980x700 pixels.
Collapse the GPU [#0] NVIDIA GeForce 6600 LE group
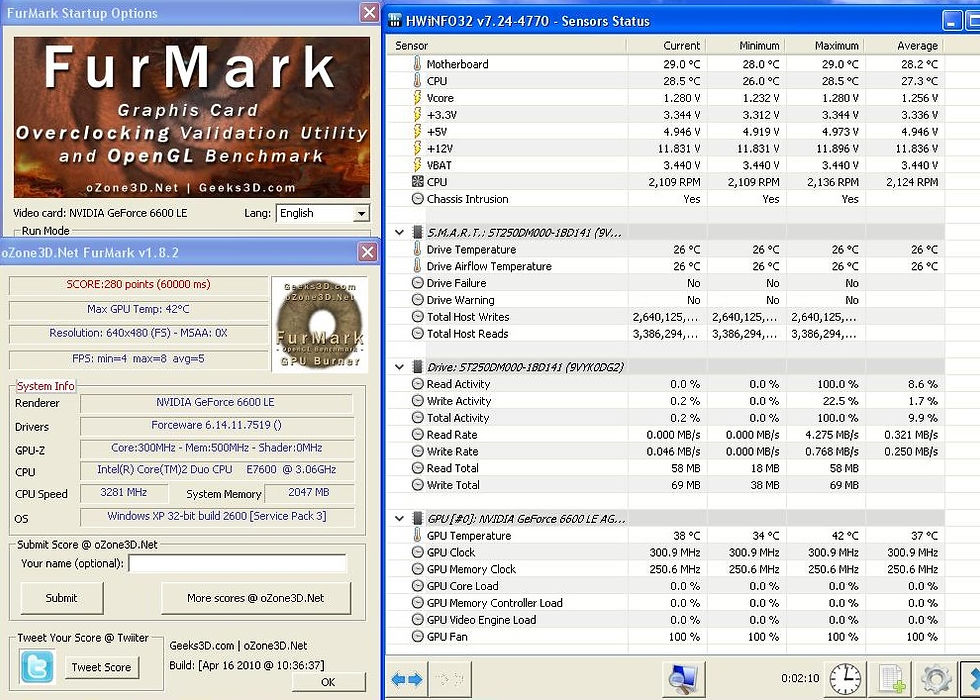coord(399,519)
